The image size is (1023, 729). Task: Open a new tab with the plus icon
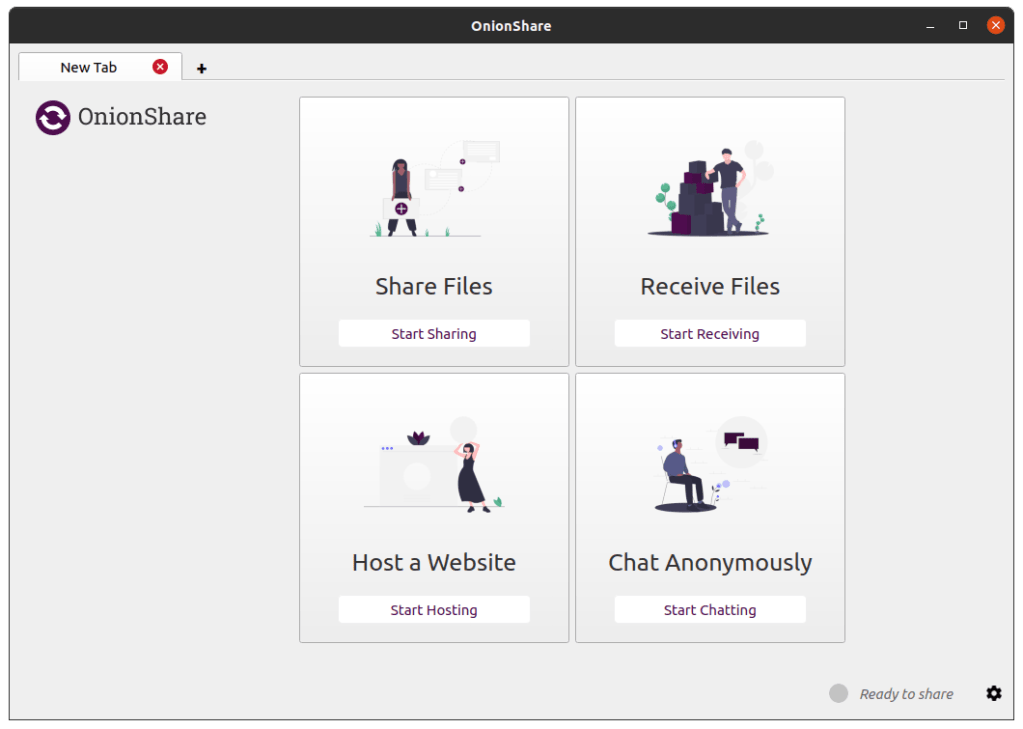[202, 68]
